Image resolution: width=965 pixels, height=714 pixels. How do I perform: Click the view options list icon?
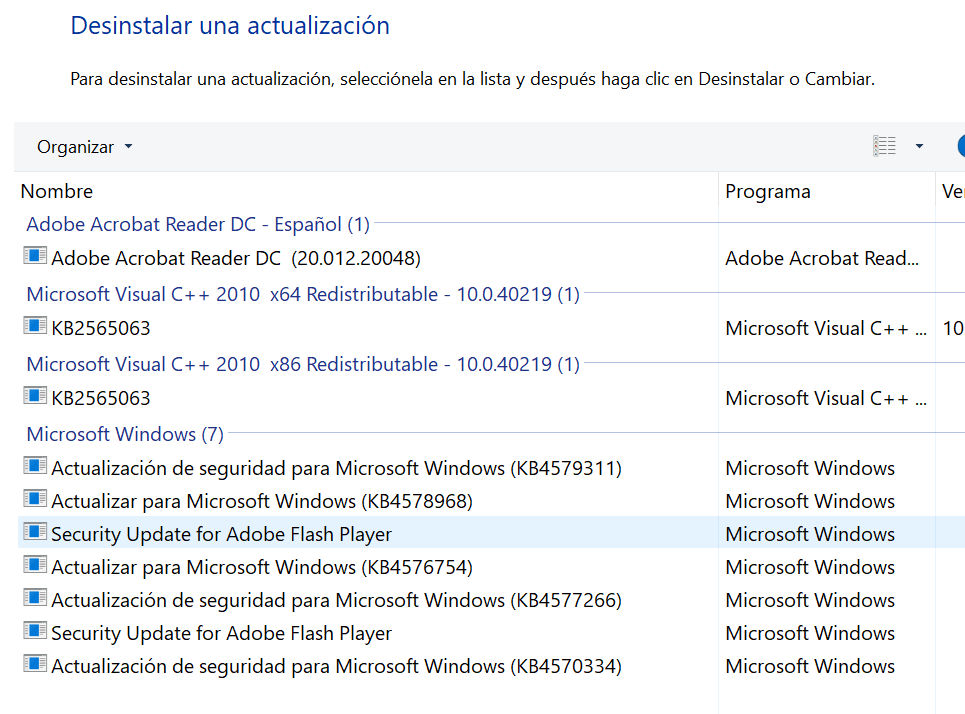[884, 146]
